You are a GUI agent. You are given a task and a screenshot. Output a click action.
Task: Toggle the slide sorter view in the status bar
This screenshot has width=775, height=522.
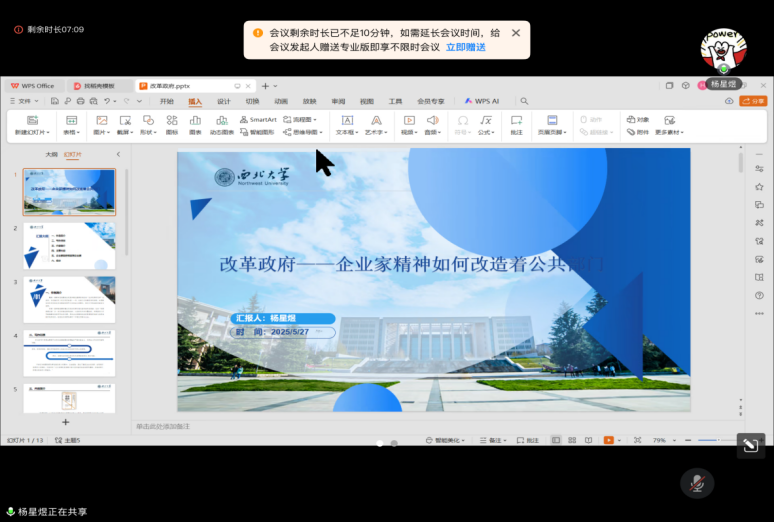pyautogui.click(x=571, y=440)
